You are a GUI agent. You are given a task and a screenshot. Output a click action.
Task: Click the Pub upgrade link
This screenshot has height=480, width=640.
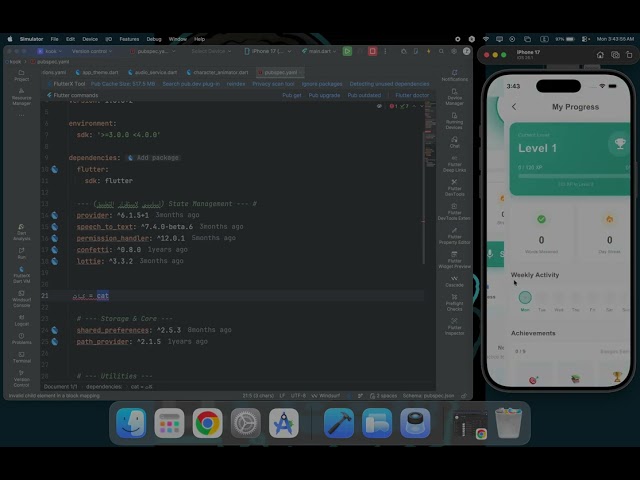coord(324,95)
